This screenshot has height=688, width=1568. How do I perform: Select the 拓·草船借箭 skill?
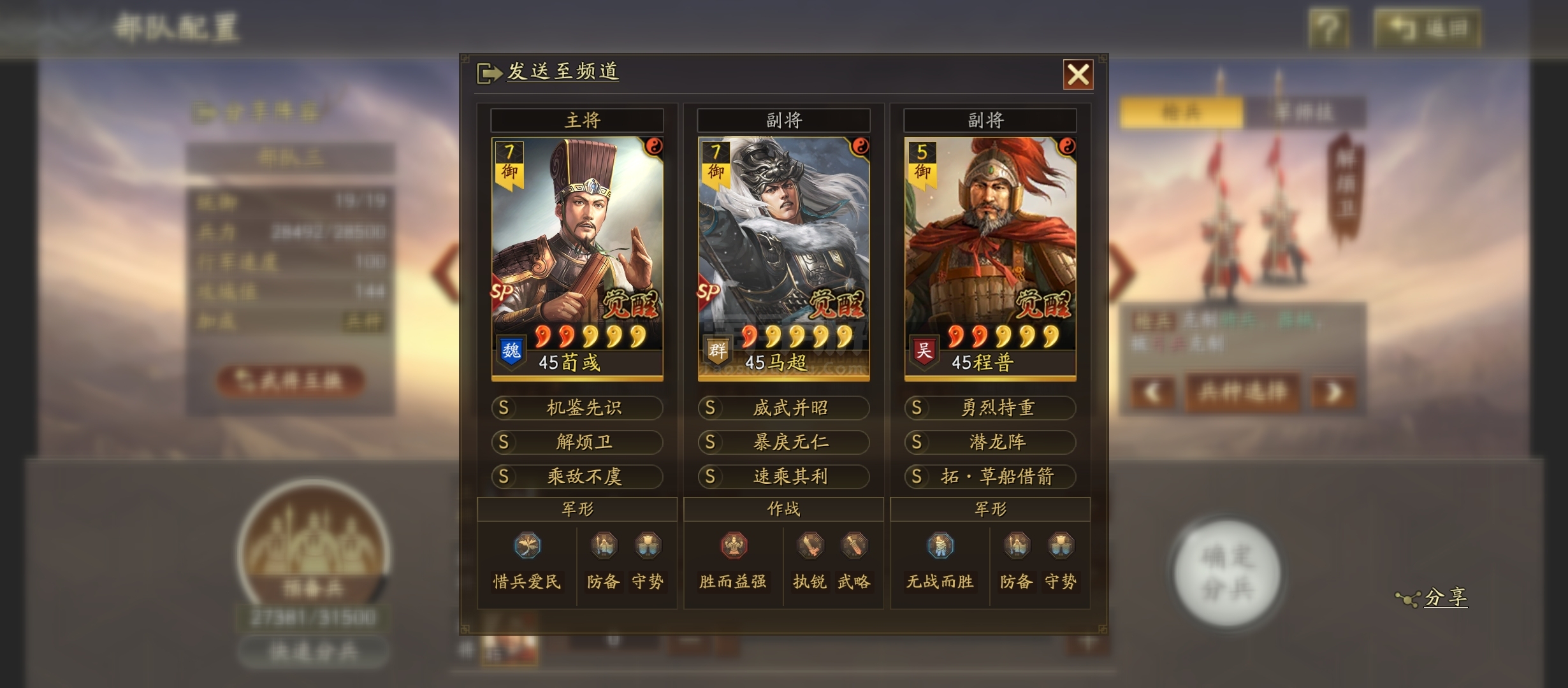click(x=991, y=477)
